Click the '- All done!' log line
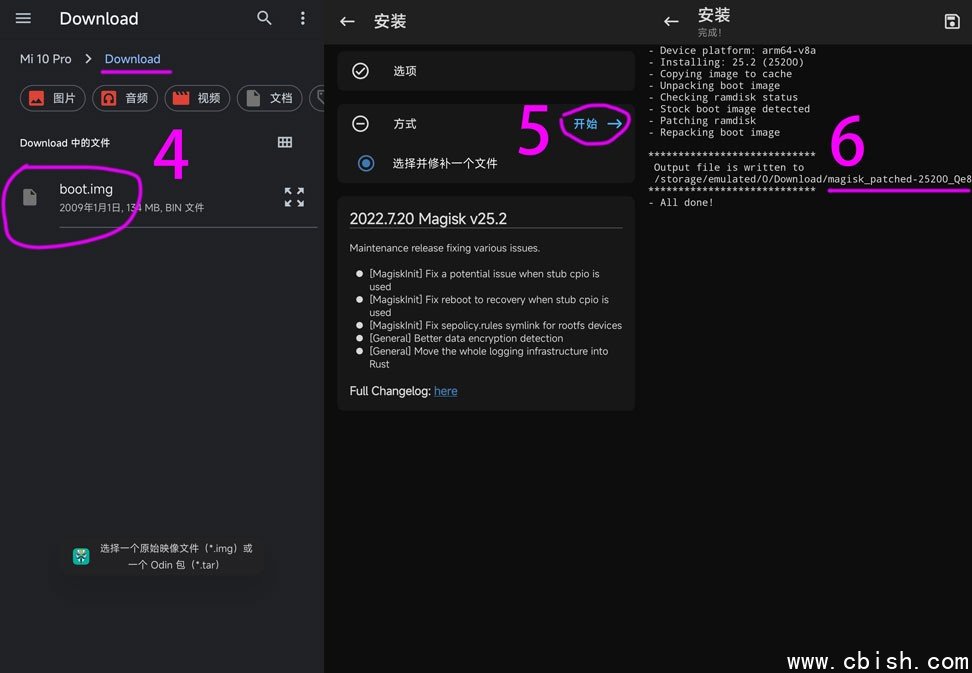 click(681, 203)
